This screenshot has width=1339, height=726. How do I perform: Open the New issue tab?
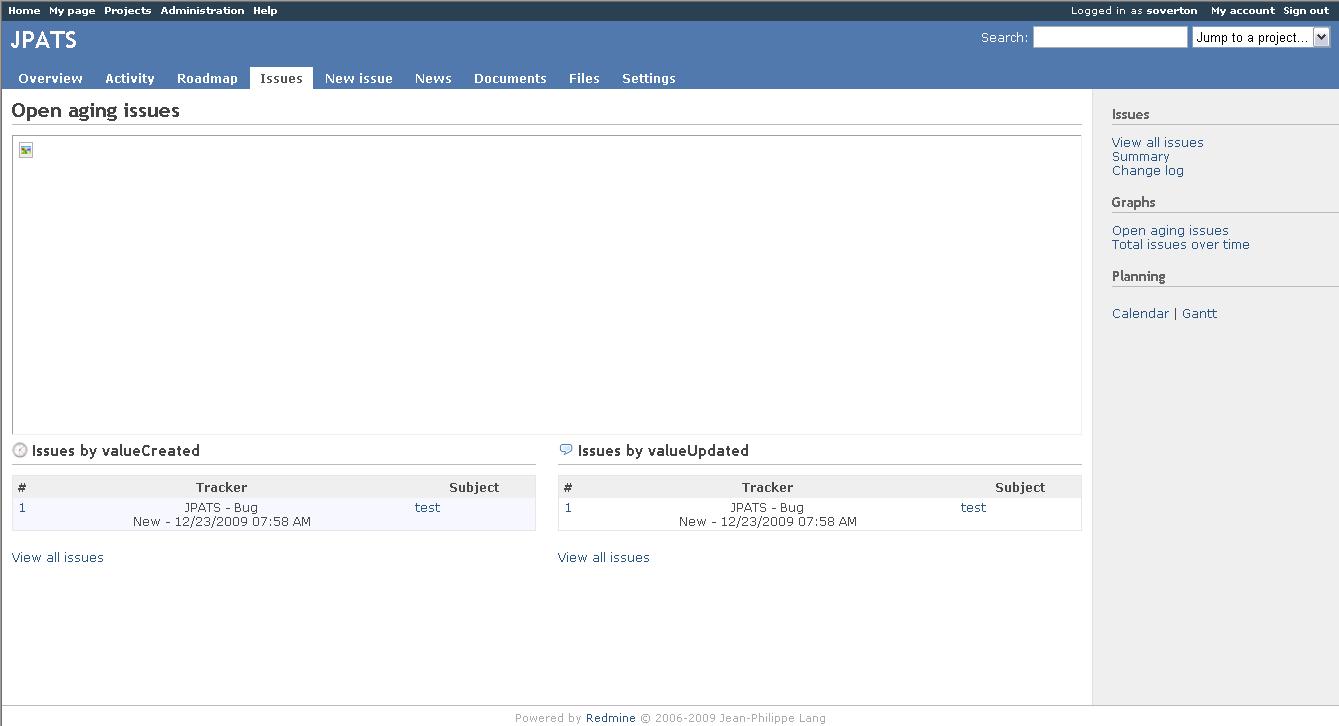click(x=359, y=78)
